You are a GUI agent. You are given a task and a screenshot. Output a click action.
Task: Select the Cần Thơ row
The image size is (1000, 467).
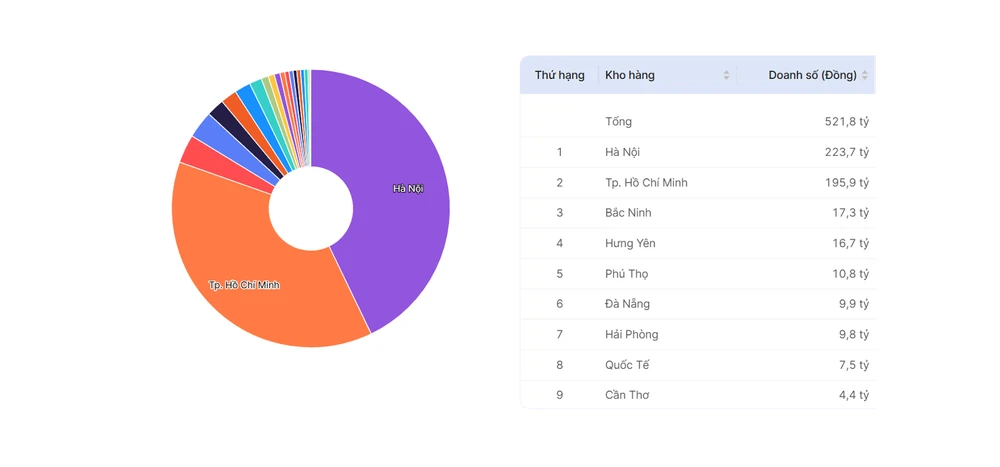tap(698, 395)
